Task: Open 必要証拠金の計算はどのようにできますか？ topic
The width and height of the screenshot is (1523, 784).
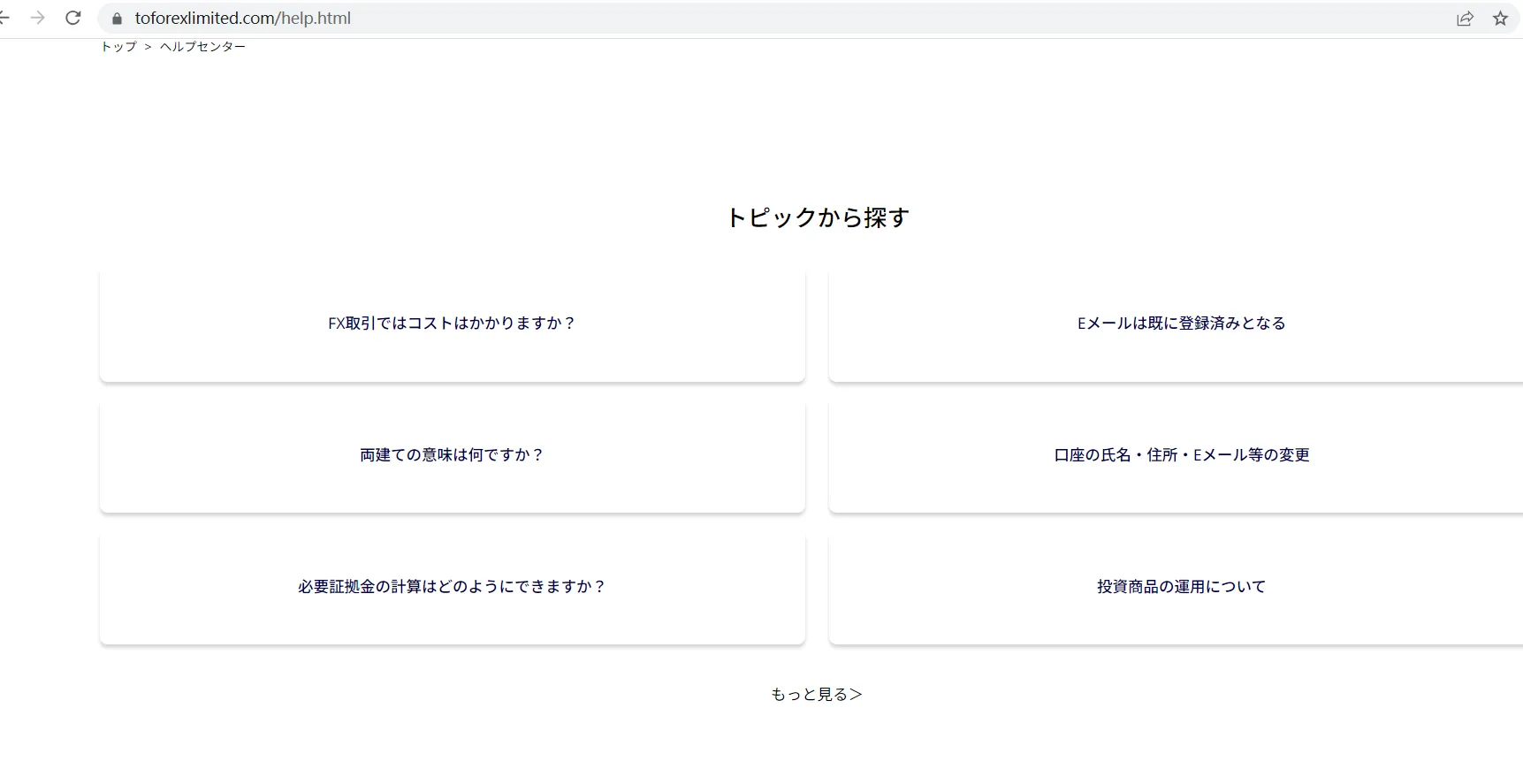Action: 453,587
